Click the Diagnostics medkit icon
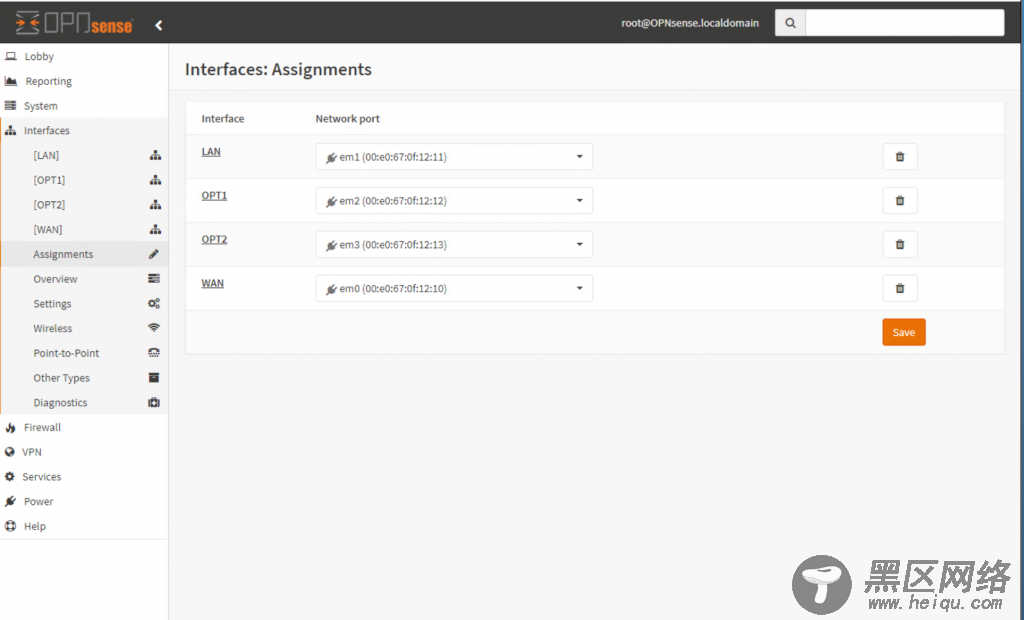This screenshot has width=1024, height=620. [x=154, y=402]
